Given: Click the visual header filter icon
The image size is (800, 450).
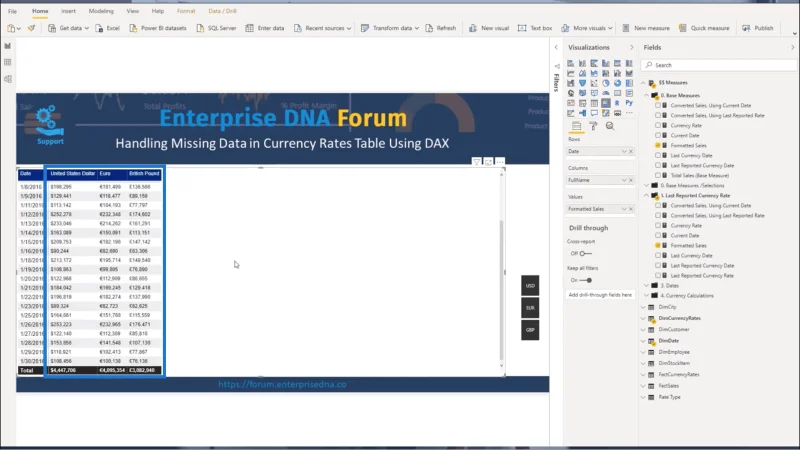Looking at the screenshot, I should coord(476,162).
